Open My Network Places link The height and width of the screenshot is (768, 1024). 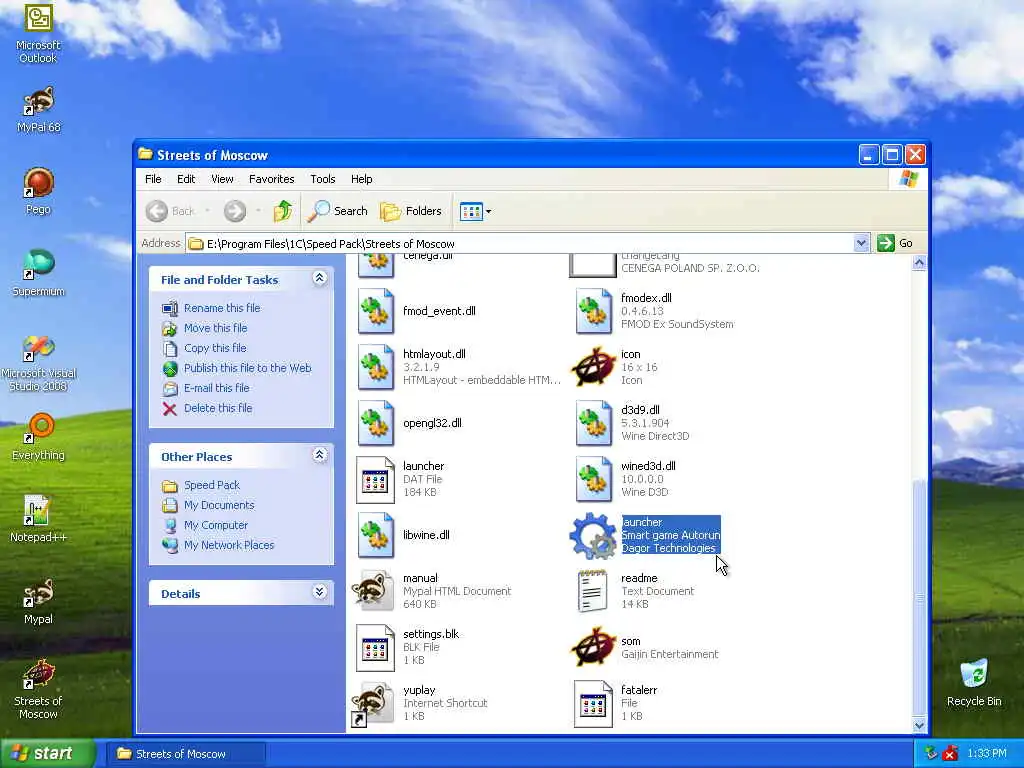[229, 545]
